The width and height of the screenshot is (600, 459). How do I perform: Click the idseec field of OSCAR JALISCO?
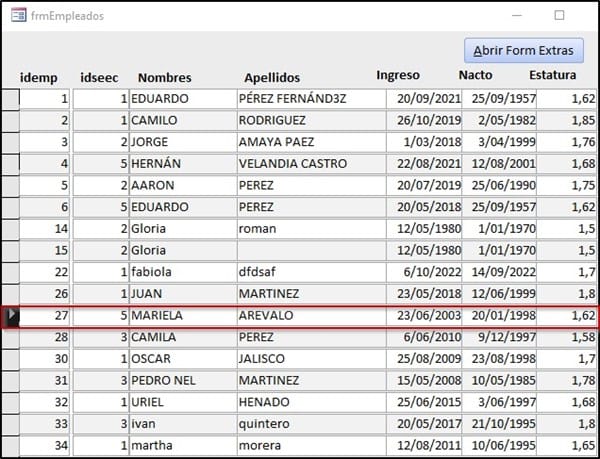click(101, 359)
